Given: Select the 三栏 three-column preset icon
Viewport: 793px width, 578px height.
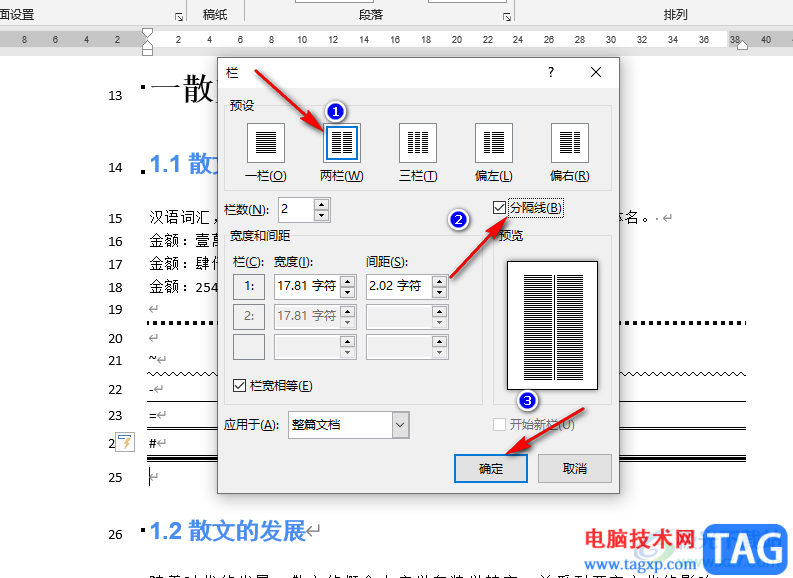Looking at the screenshot, I should [418, 143].
